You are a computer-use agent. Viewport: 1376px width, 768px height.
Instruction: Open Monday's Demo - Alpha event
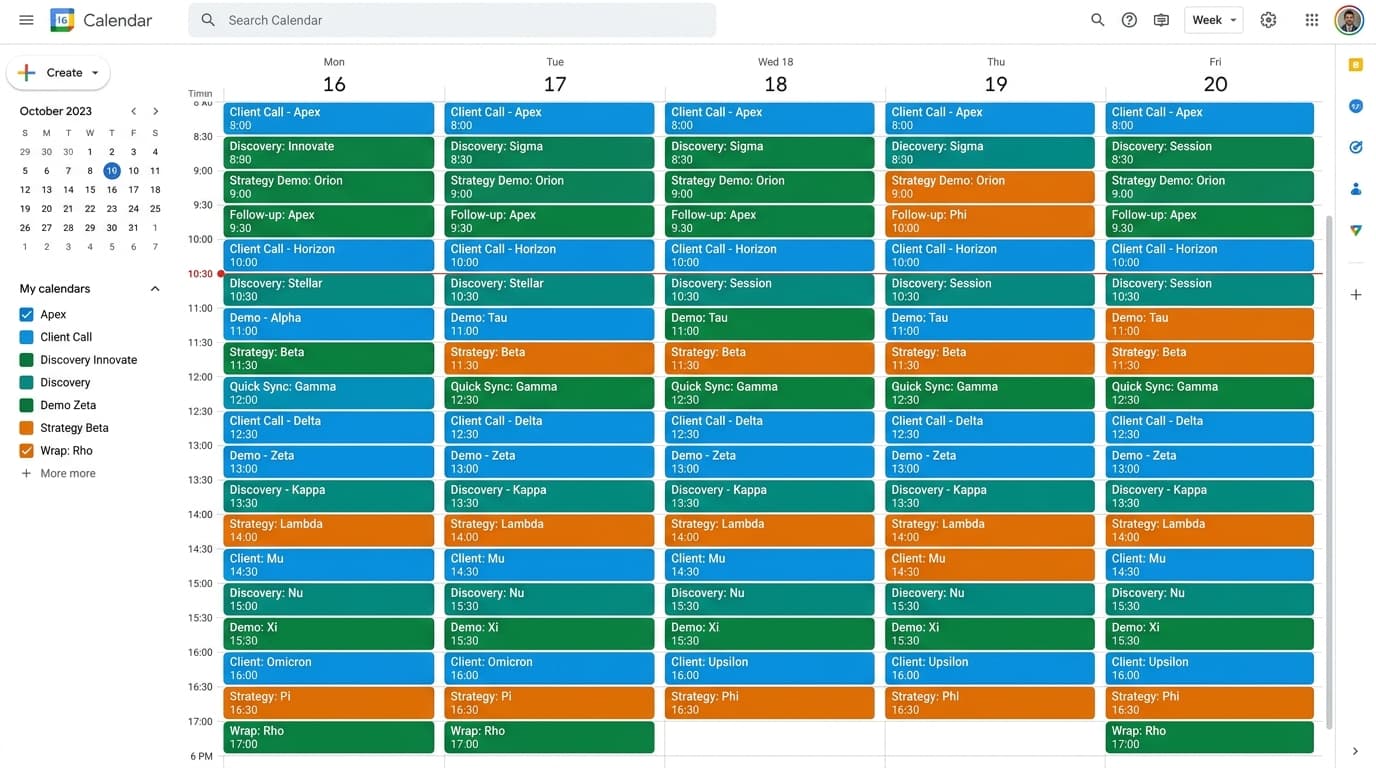pyautogui.click(x=329, y=324)
